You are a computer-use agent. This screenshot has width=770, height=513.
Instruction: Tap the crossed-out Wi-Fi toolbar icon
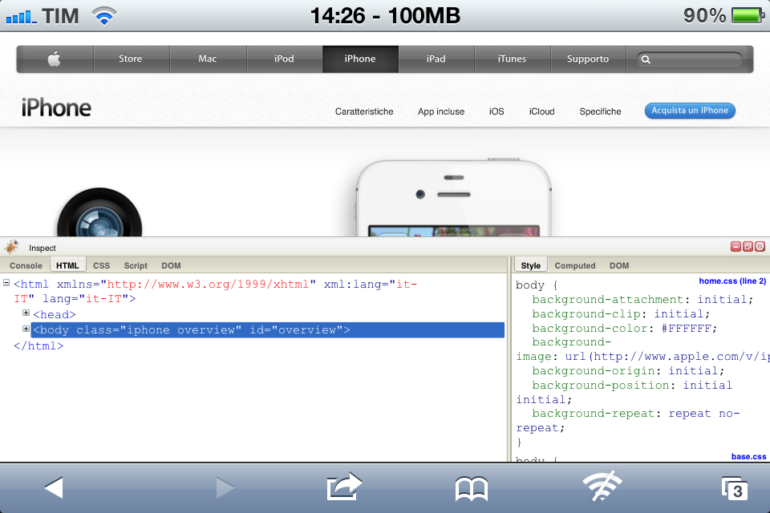click(602, 486)
